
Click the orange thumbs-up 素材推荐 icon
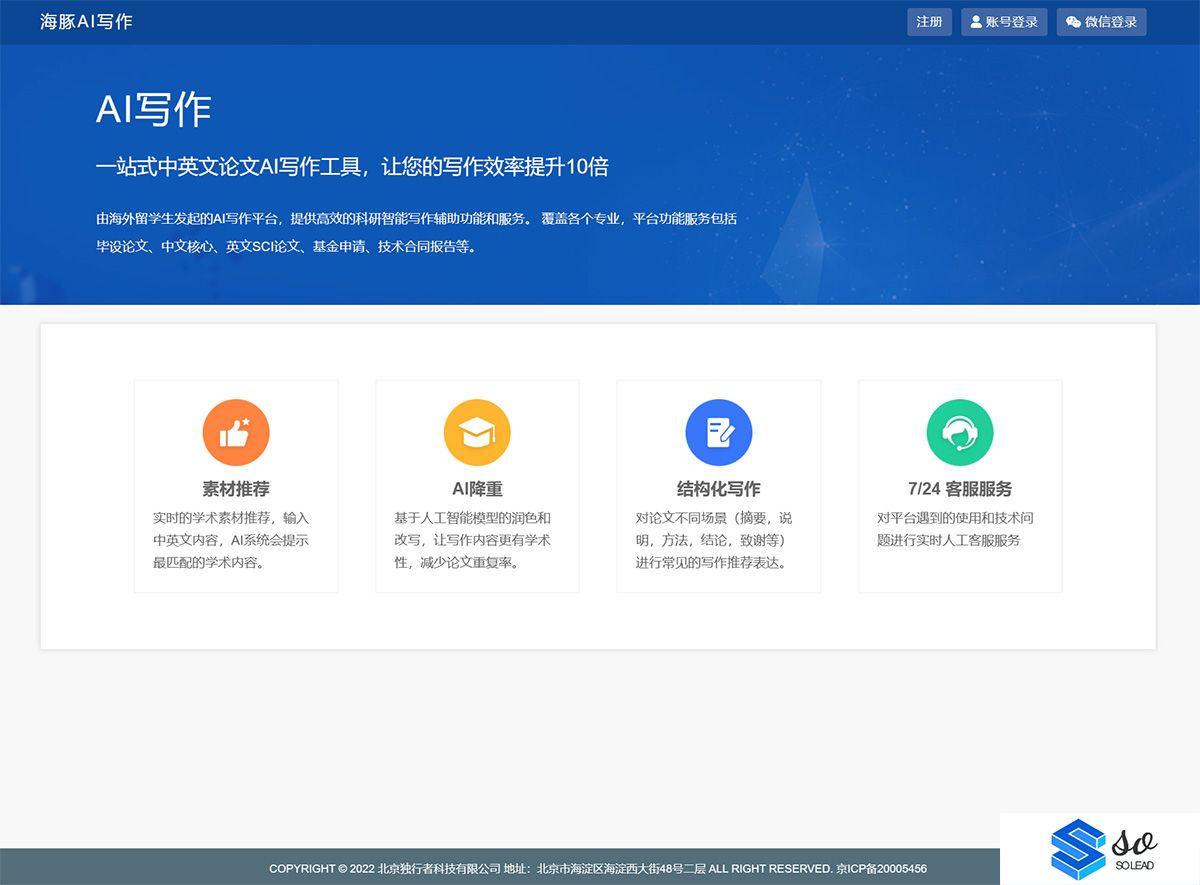coord(236,433)
